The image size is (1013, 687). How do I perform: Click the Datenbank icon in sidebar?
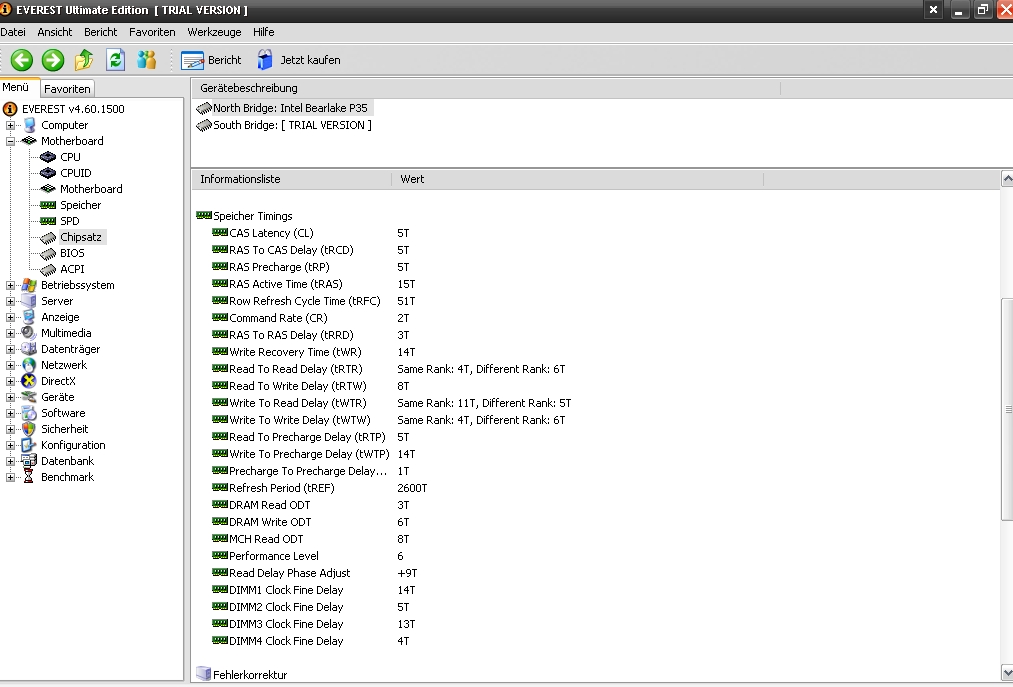(28, 461)
